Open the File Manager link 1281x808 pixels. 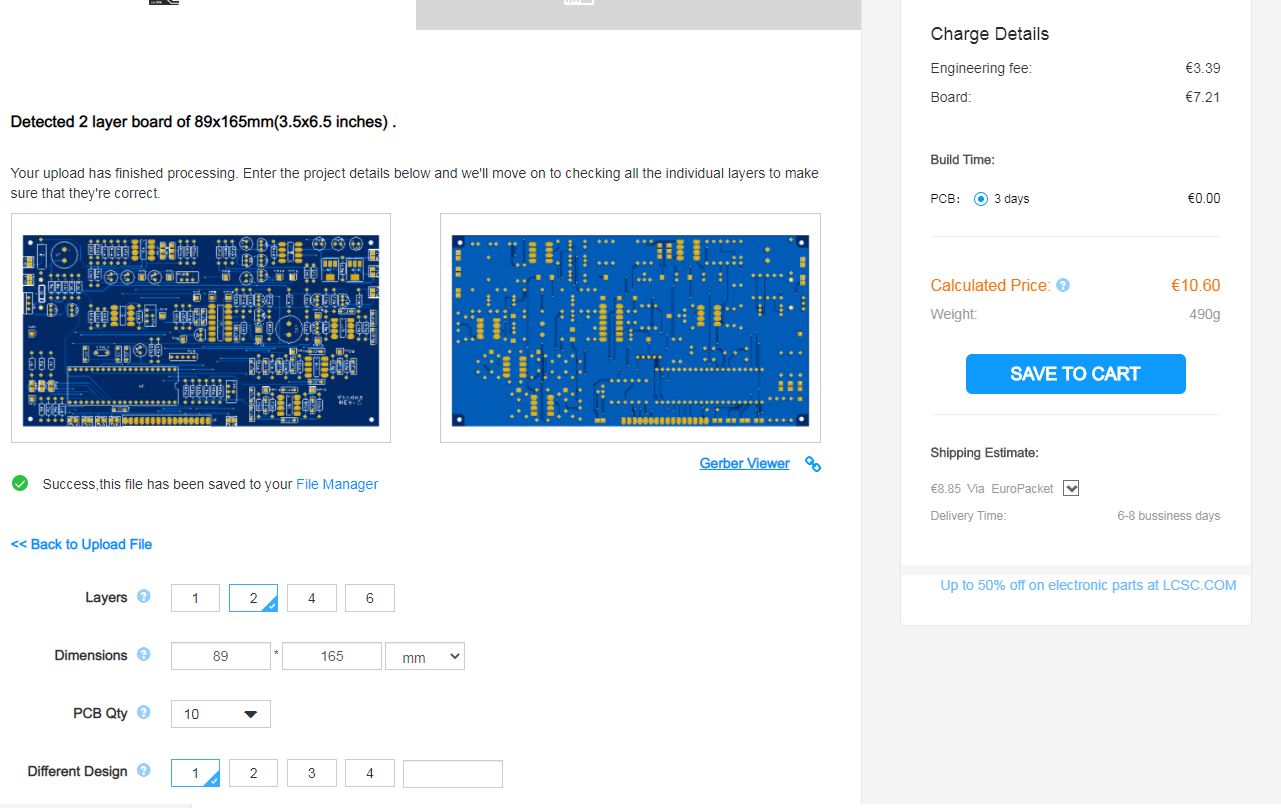pyautogui.click(x=337, y=484)
